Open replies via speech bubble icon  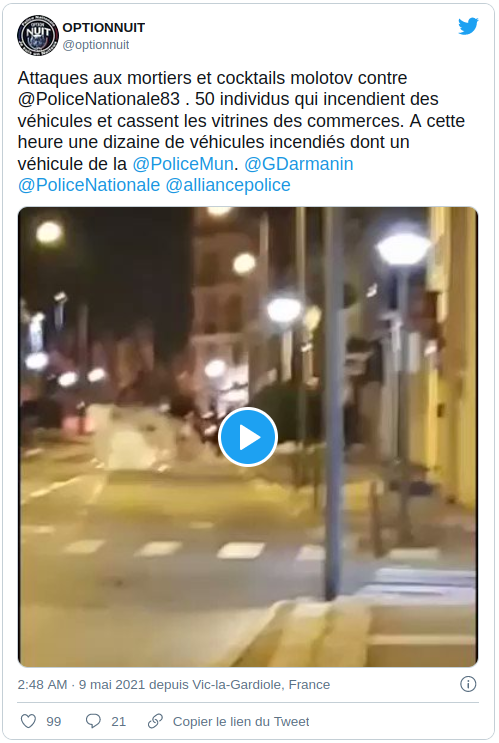pyautogui.click(x=93, y=721)
